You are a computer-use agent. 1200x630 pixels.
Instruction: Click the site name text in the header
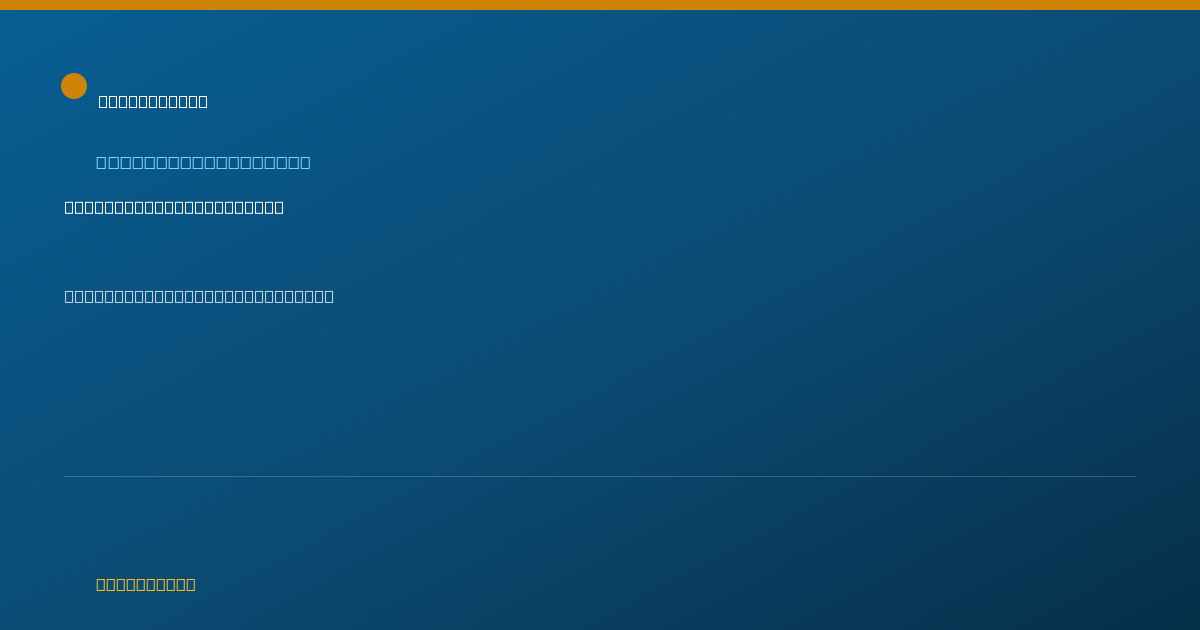(x=153, y=101)
